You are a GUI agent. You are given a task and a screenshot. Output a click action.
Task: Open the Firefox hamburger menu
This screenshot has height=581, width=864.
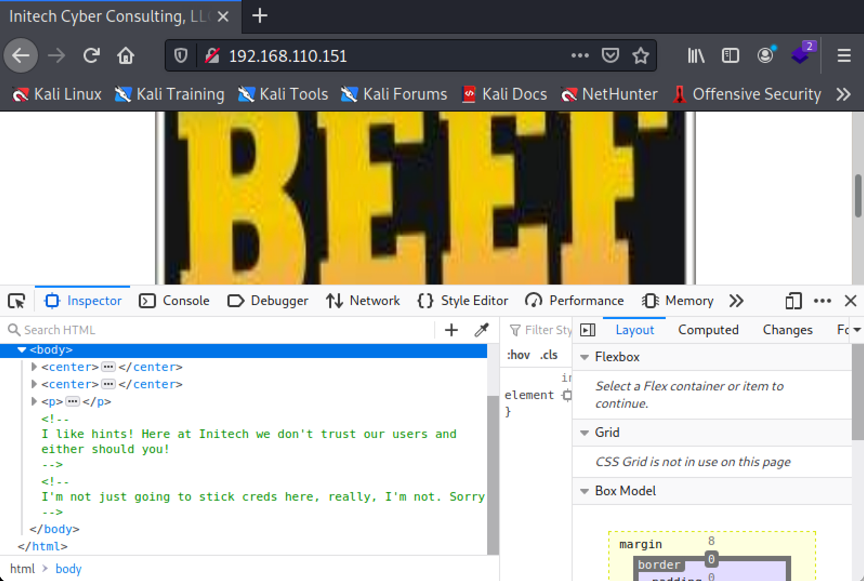coord(844,56)
